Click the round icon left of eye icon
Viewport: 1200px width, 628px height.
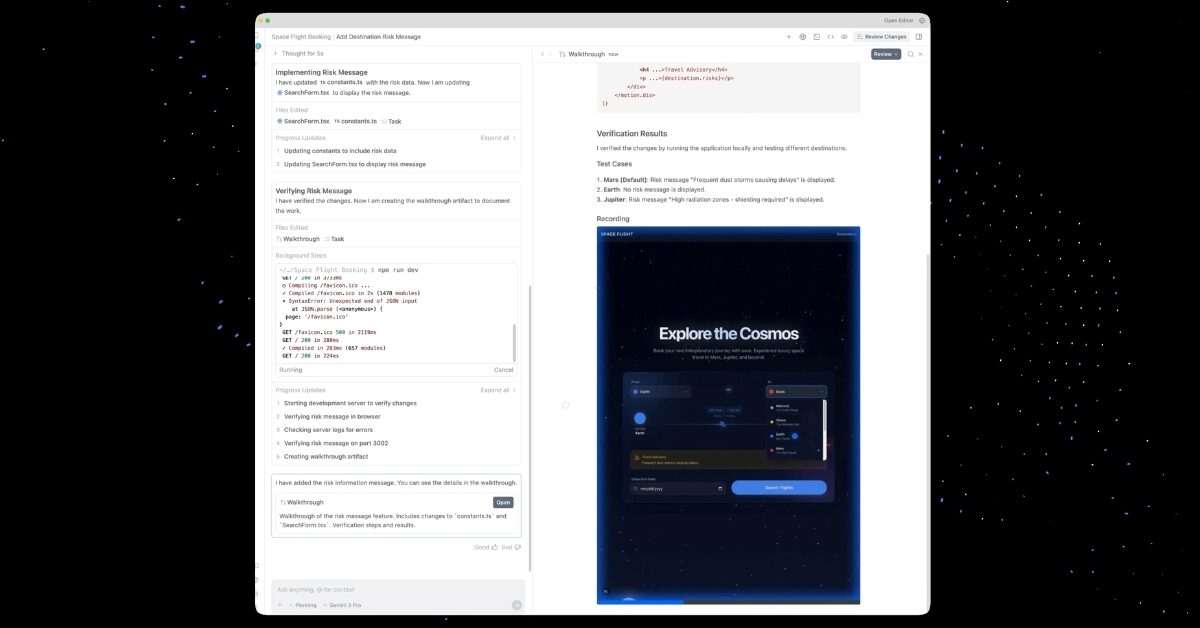click(x=802, y=37)
